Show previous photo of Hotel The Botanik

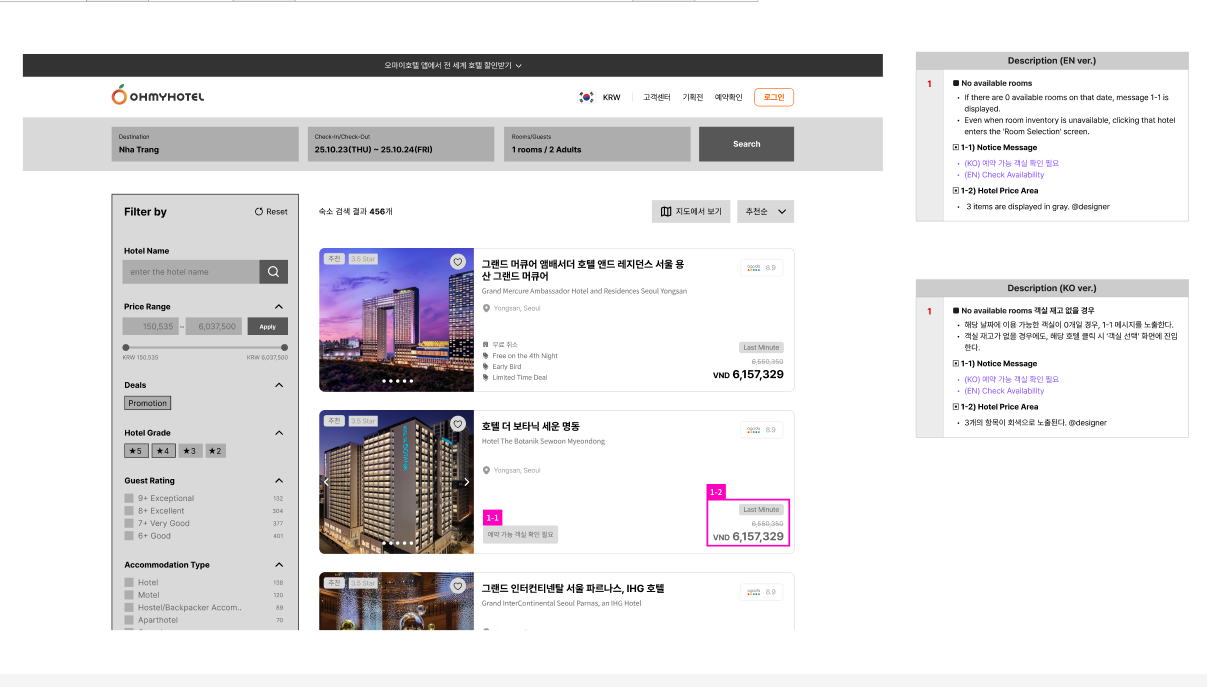pos(326,482)
